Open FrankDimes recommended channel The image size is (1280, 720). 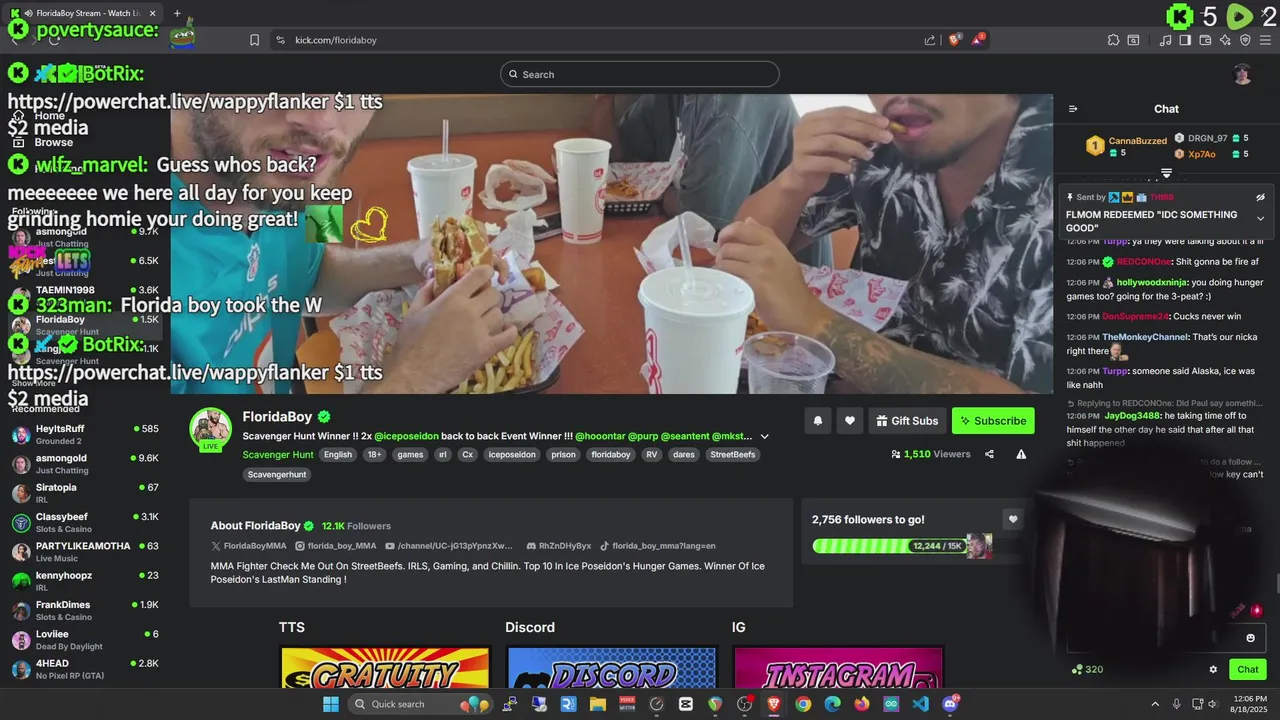click(x=85, y=611)
